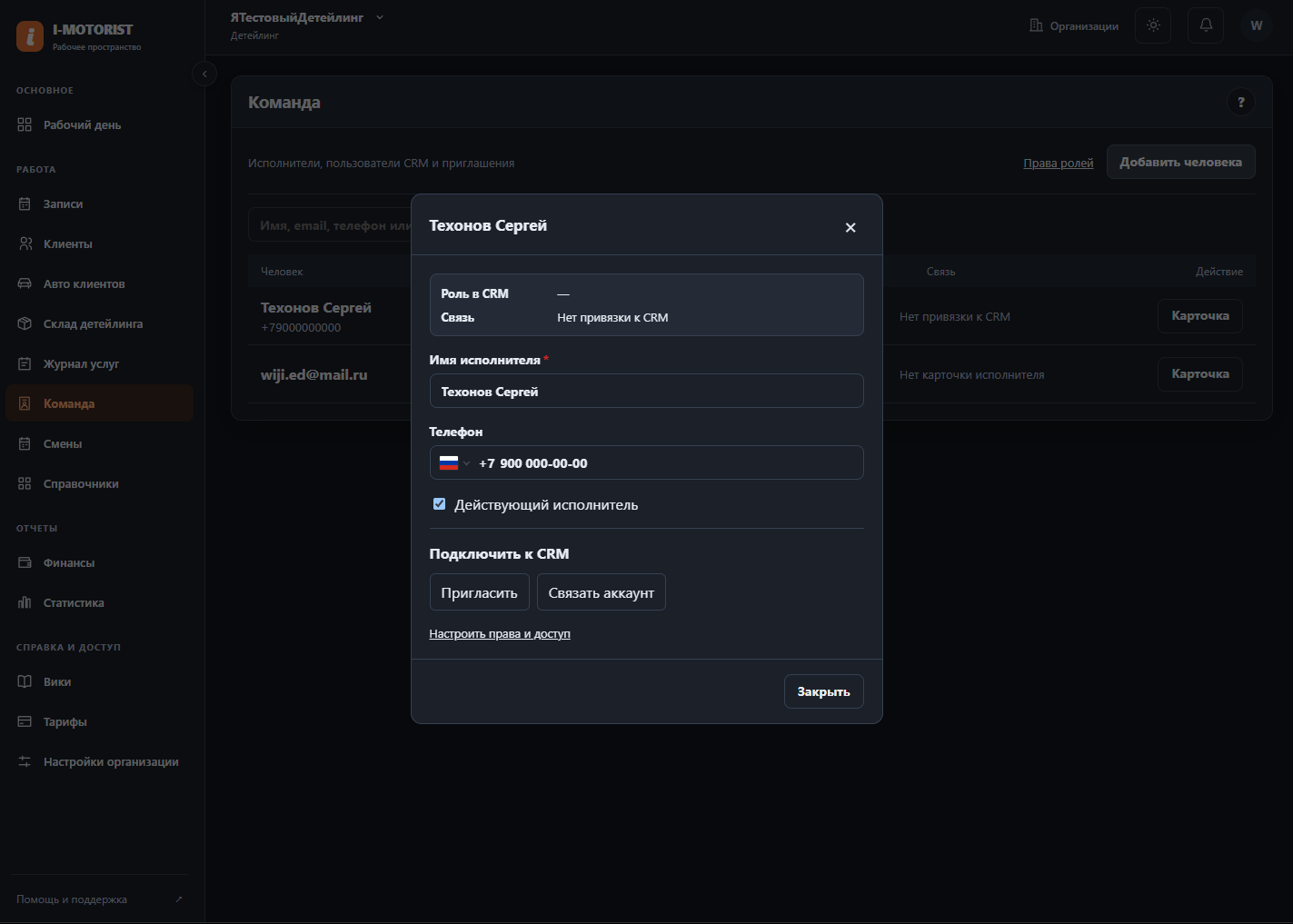Click the help question mark icon

click(1241, 102)
